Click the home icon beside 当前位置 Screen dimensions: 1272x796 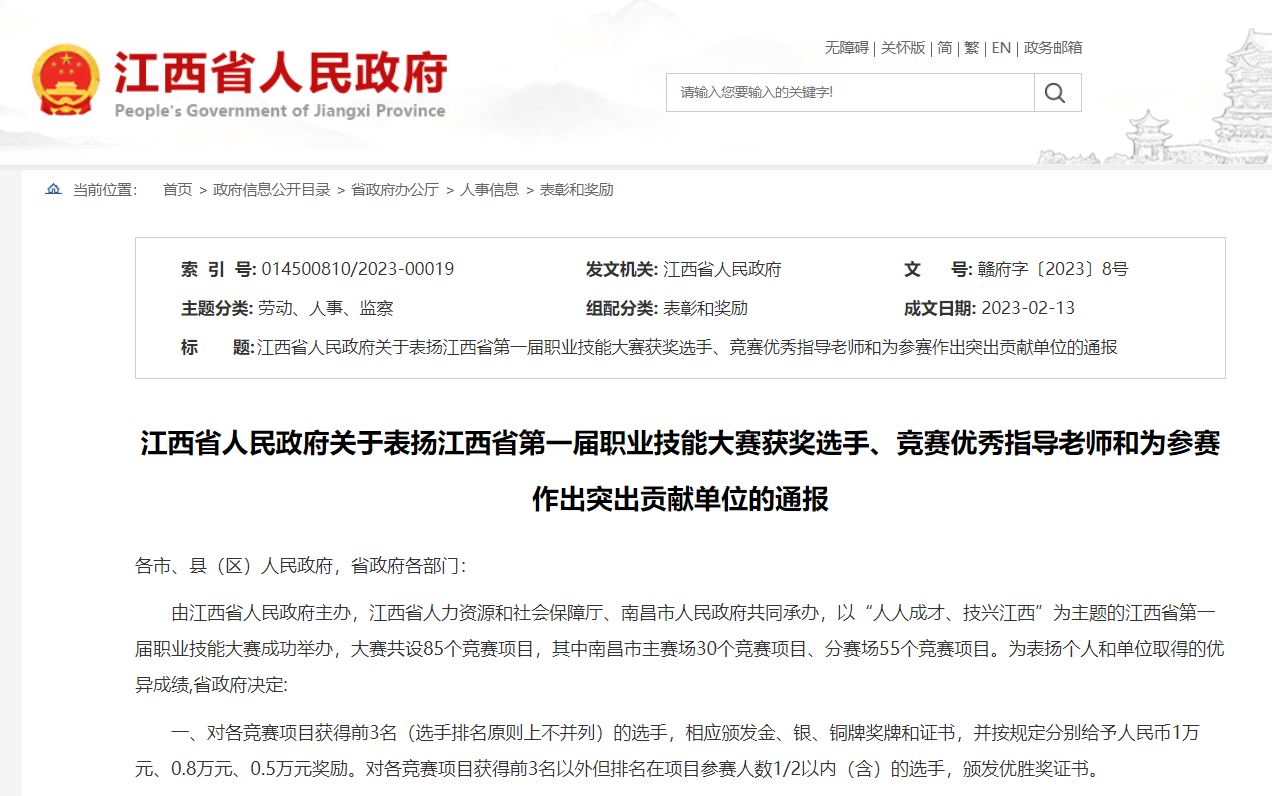pos(53,190)
